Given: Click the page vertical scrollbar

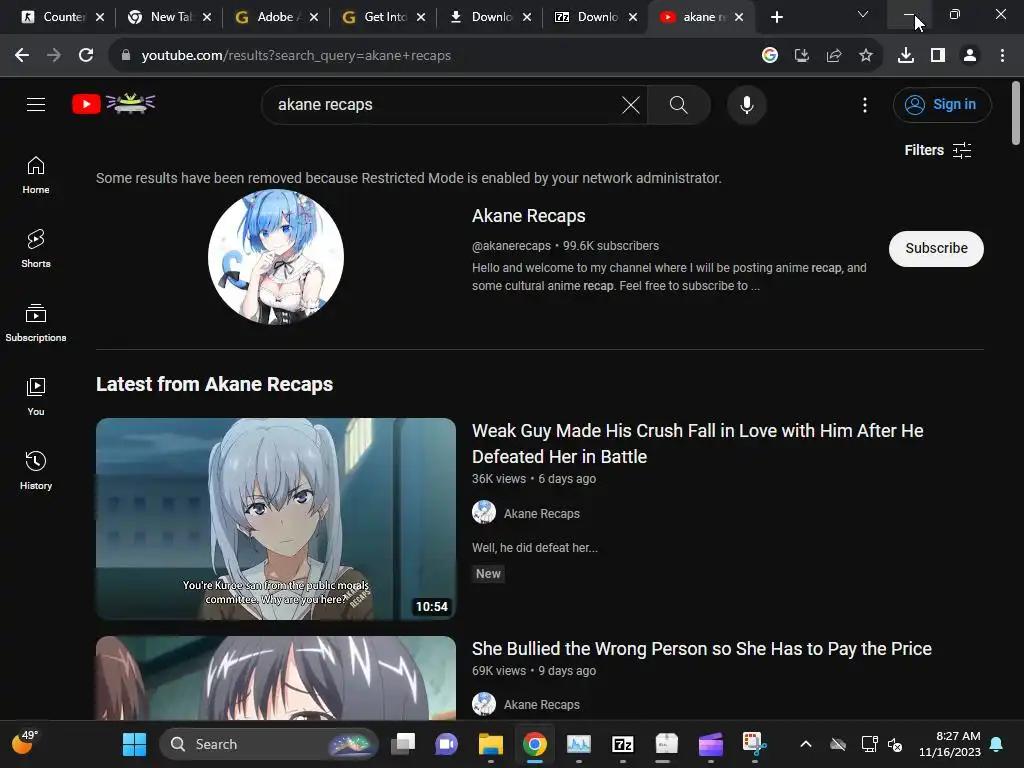Looking at the screenshot, I should click(1016, 112).
